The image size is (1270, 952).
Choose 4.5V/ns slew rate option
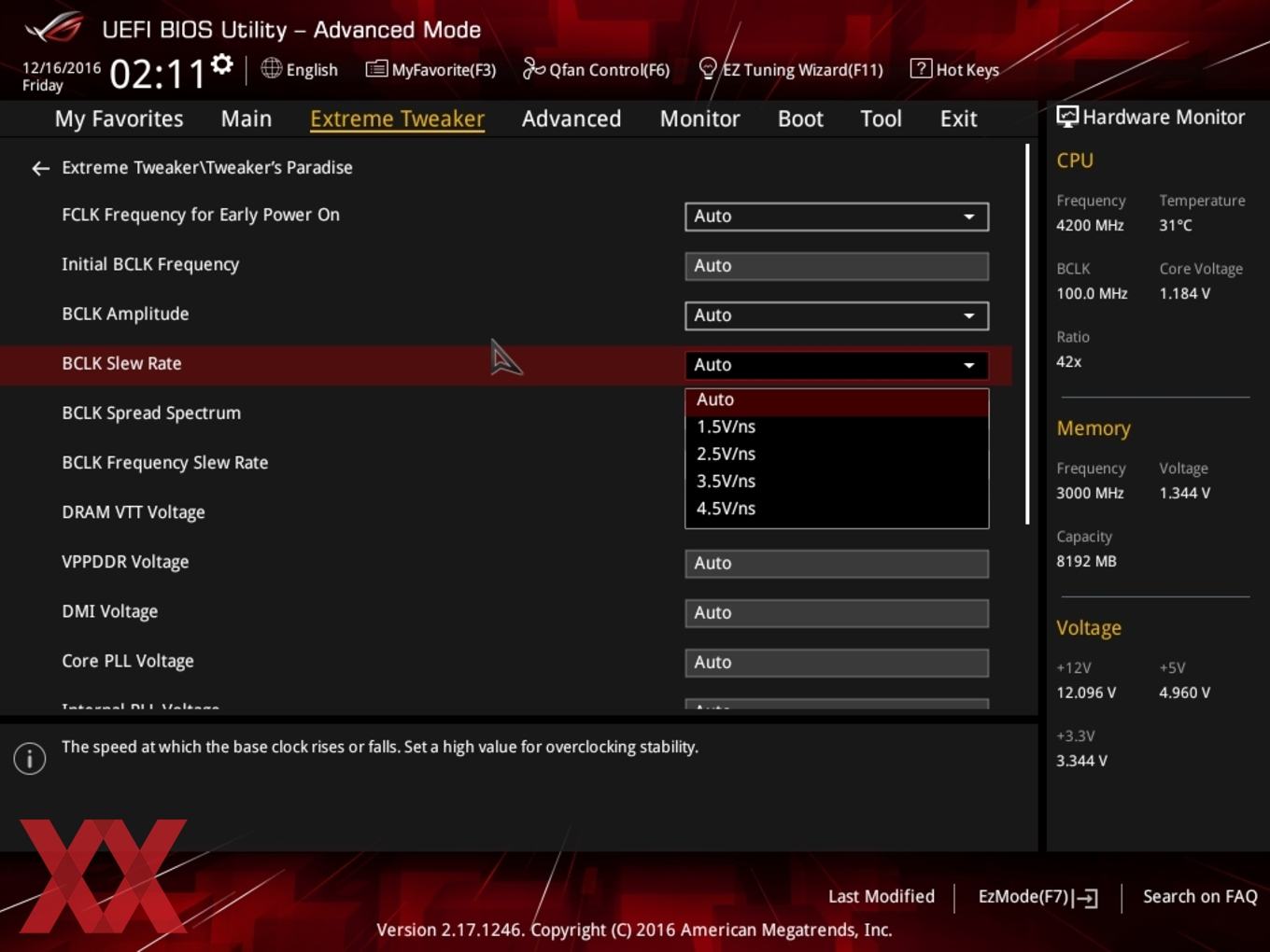coord(837,509)
